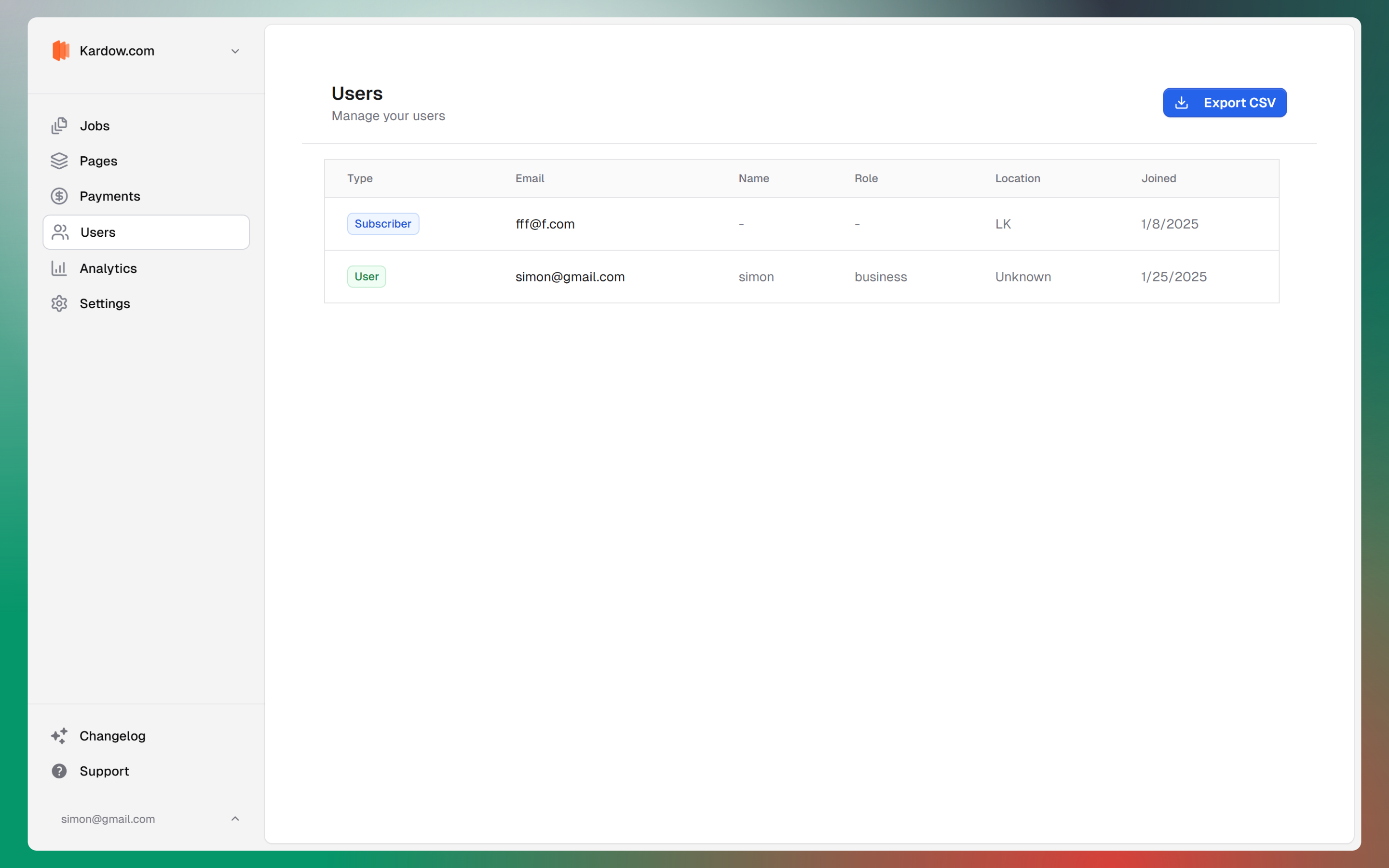The height and width of the screenshot is (868, 1389).
Task: Collapse the simon@gmail.com account menu chevron
Action: click(x=235, y=819)
